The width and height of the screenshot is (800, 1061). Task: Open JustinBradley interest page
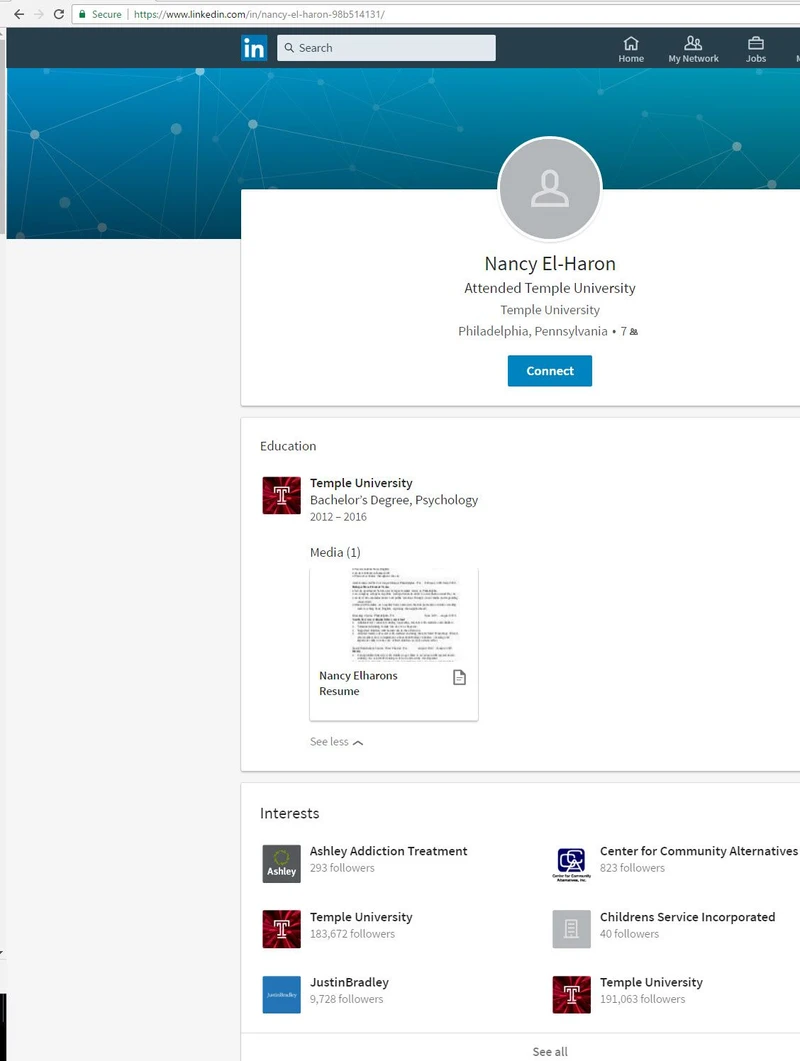click(349, 983)
